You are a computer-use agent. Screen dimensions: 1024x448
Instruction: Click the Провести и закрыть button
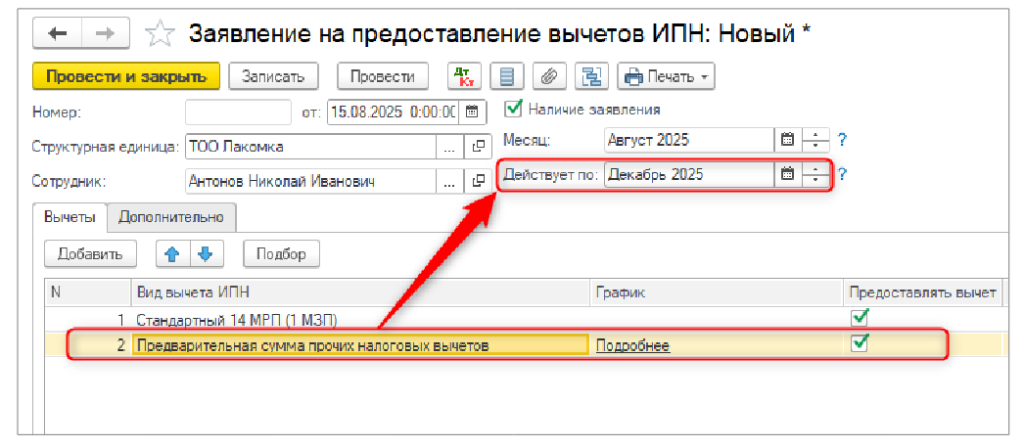click(x=125, y=76)
